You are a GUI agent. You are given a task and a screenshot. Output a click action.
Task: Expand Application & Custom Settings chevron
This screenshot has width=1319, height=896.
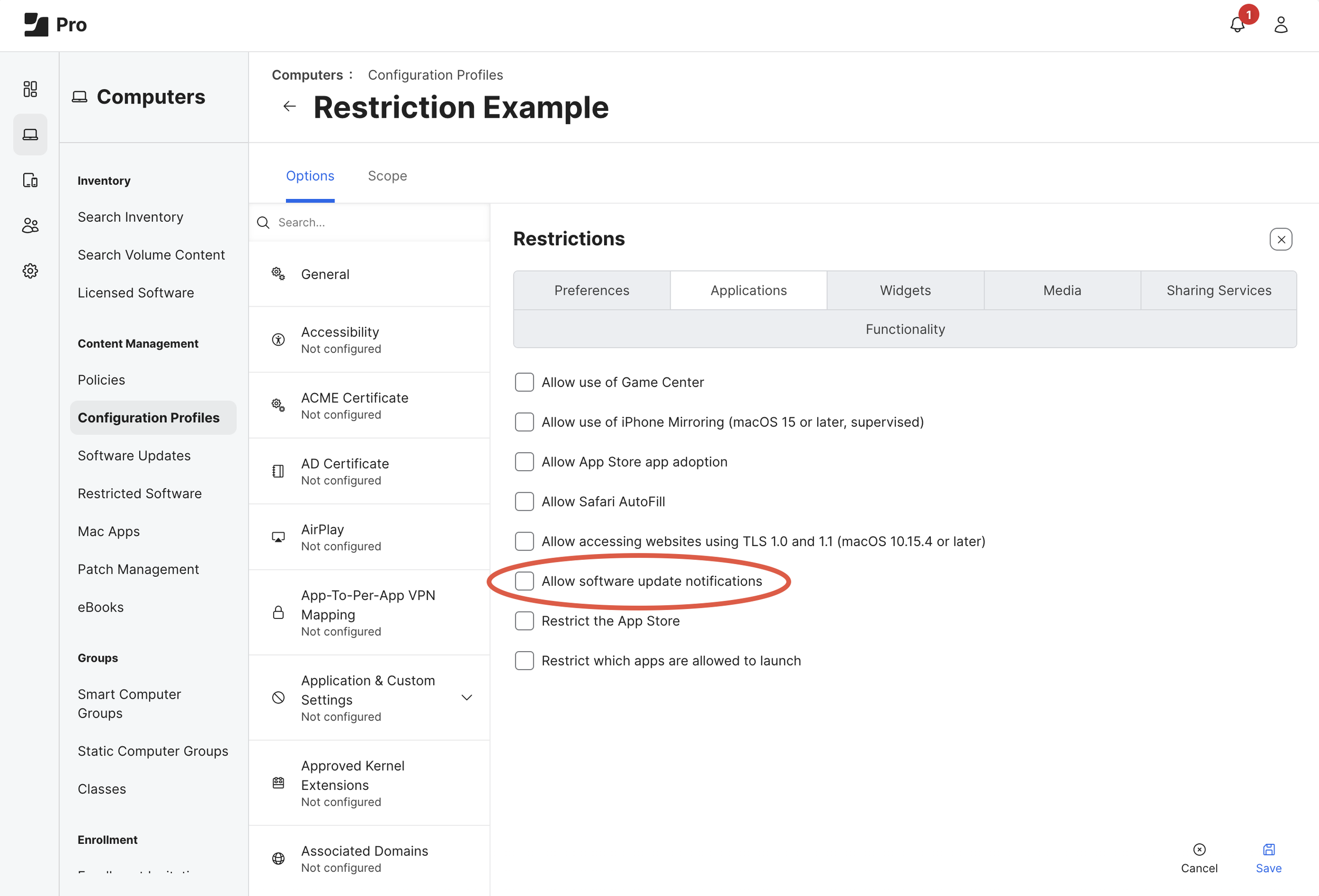(x=466, y=697)
